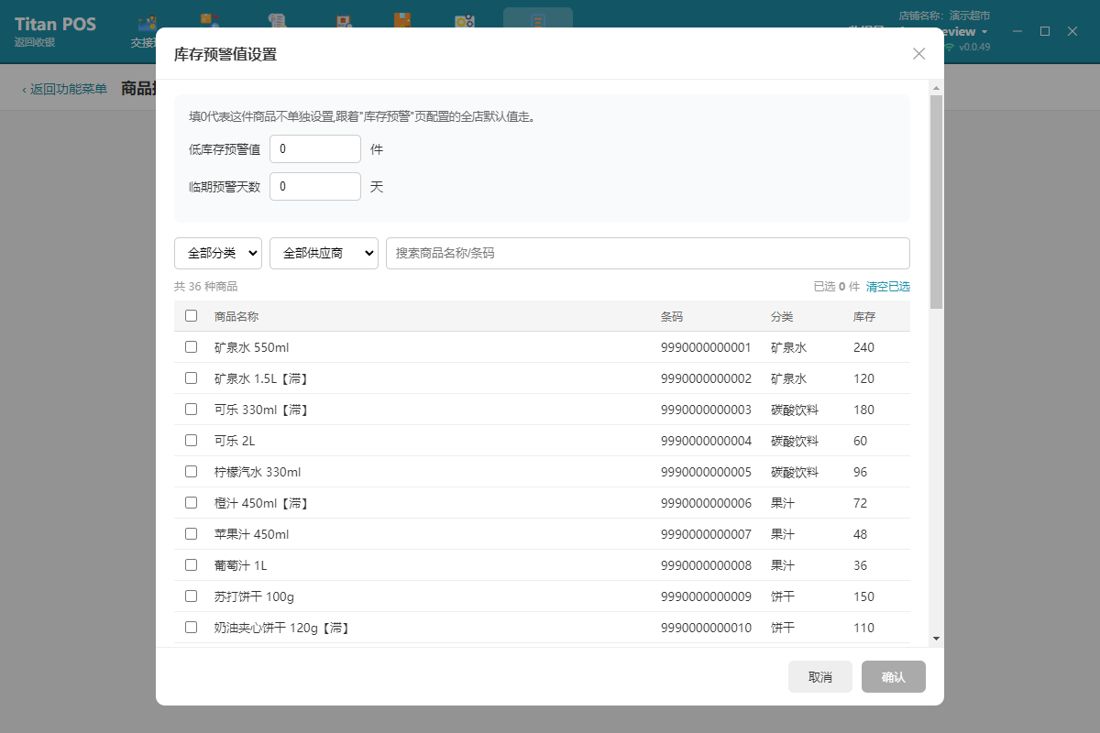Click the dialog scrollbar up arrow

click(x=936, y=88)
